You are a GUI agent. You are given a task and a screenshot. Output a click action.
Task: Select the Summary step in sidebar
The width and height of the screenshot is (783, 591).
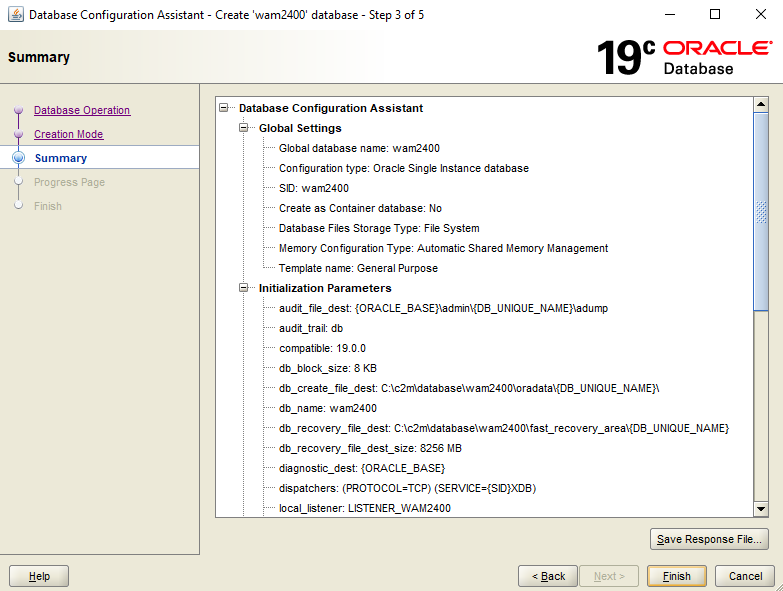(60, 158)
